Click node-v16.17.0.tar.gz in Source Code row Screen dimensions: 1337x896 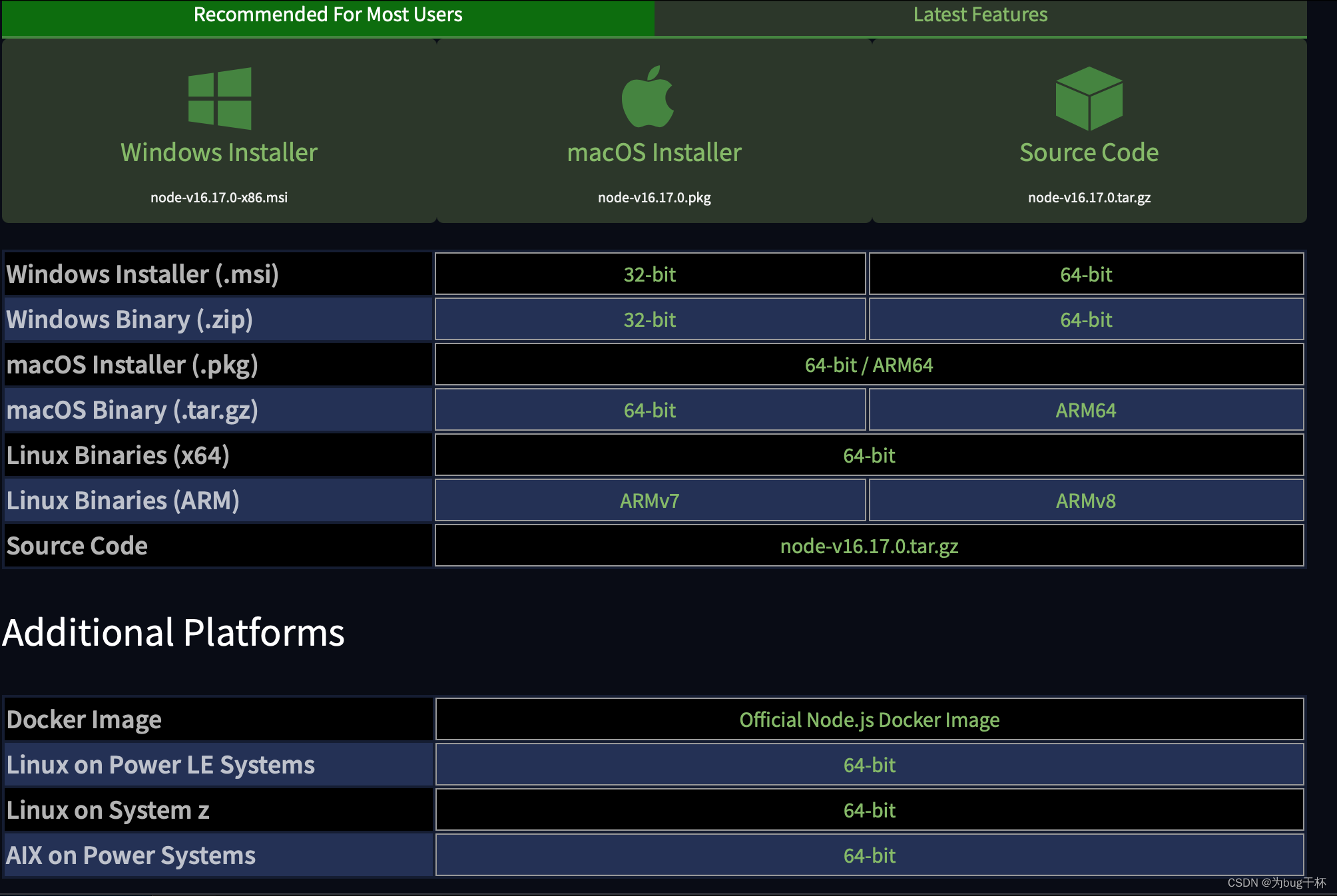869,546
